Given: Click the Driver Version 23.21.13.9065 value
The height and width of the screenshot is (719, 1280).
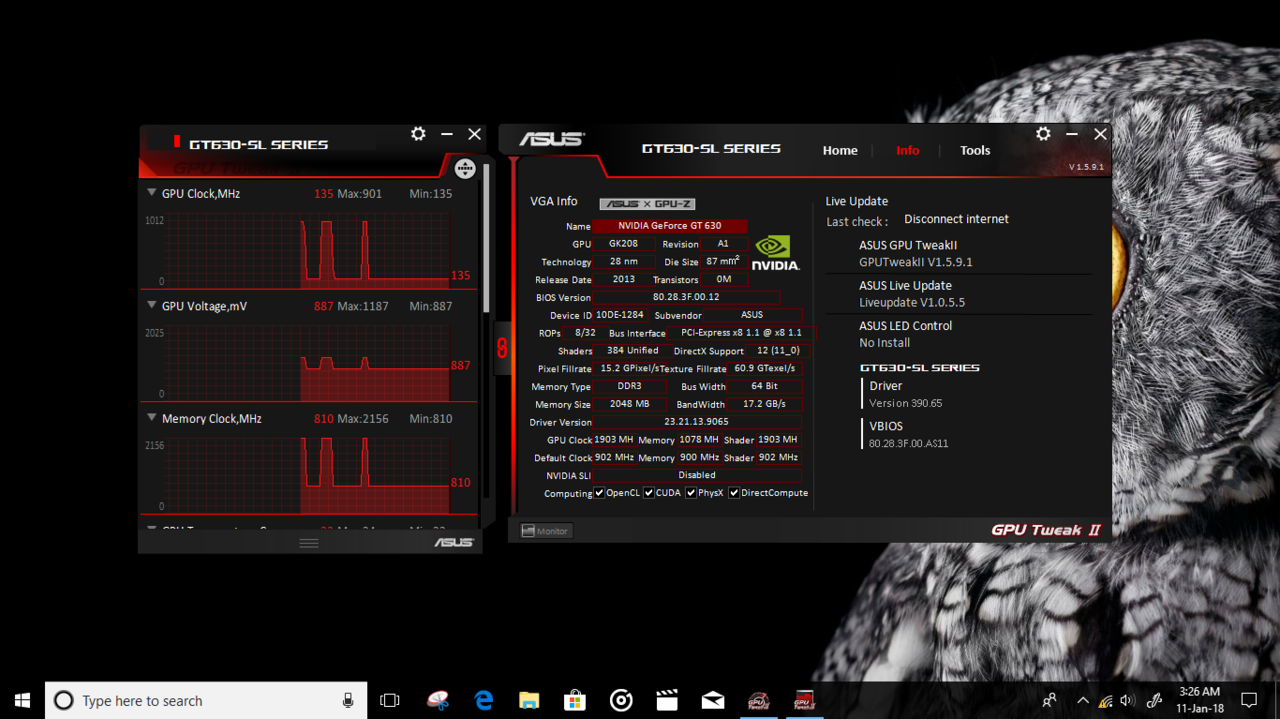Looking at the screenshot, I should click(697, 422).
